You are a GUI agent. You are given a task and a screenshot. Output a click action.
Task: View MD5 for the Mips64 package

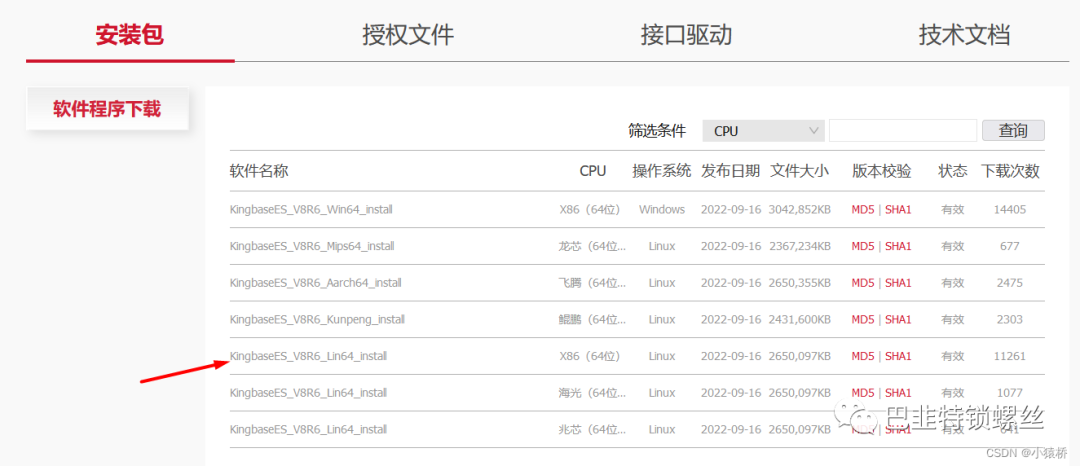pos(862,246)
